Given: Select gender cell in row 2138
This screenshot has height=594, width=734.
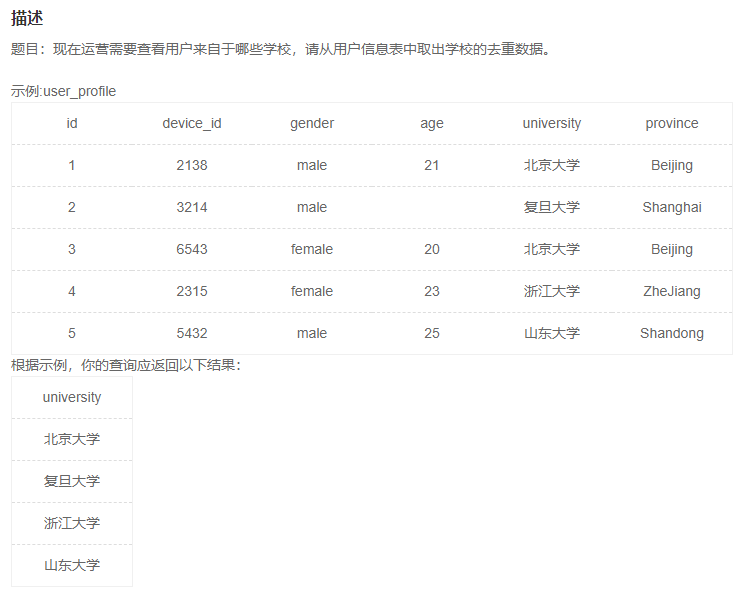Looking at the screenshot, I should click(312, 165).
